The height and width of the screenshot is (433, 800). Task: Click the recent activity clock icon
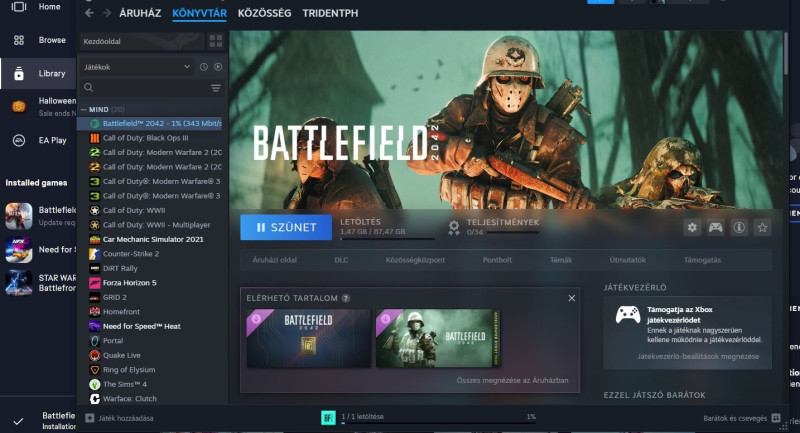(x=204, y=67)
